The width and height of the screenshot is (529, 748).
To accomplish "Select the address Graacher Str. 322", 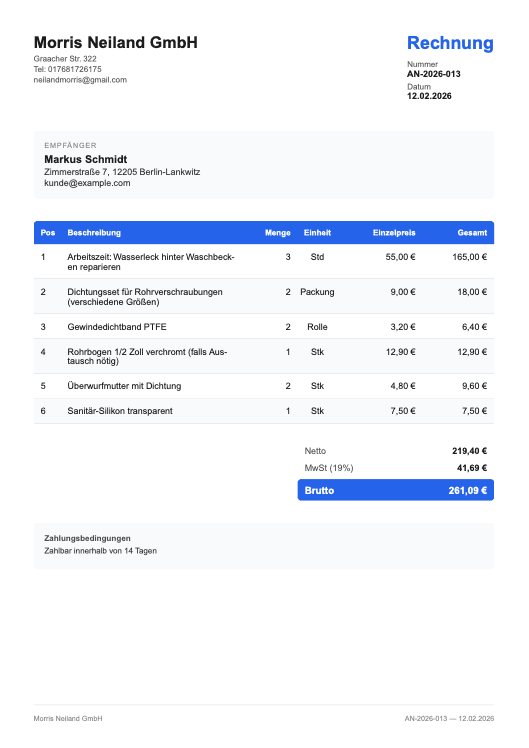I will [65, 59].
